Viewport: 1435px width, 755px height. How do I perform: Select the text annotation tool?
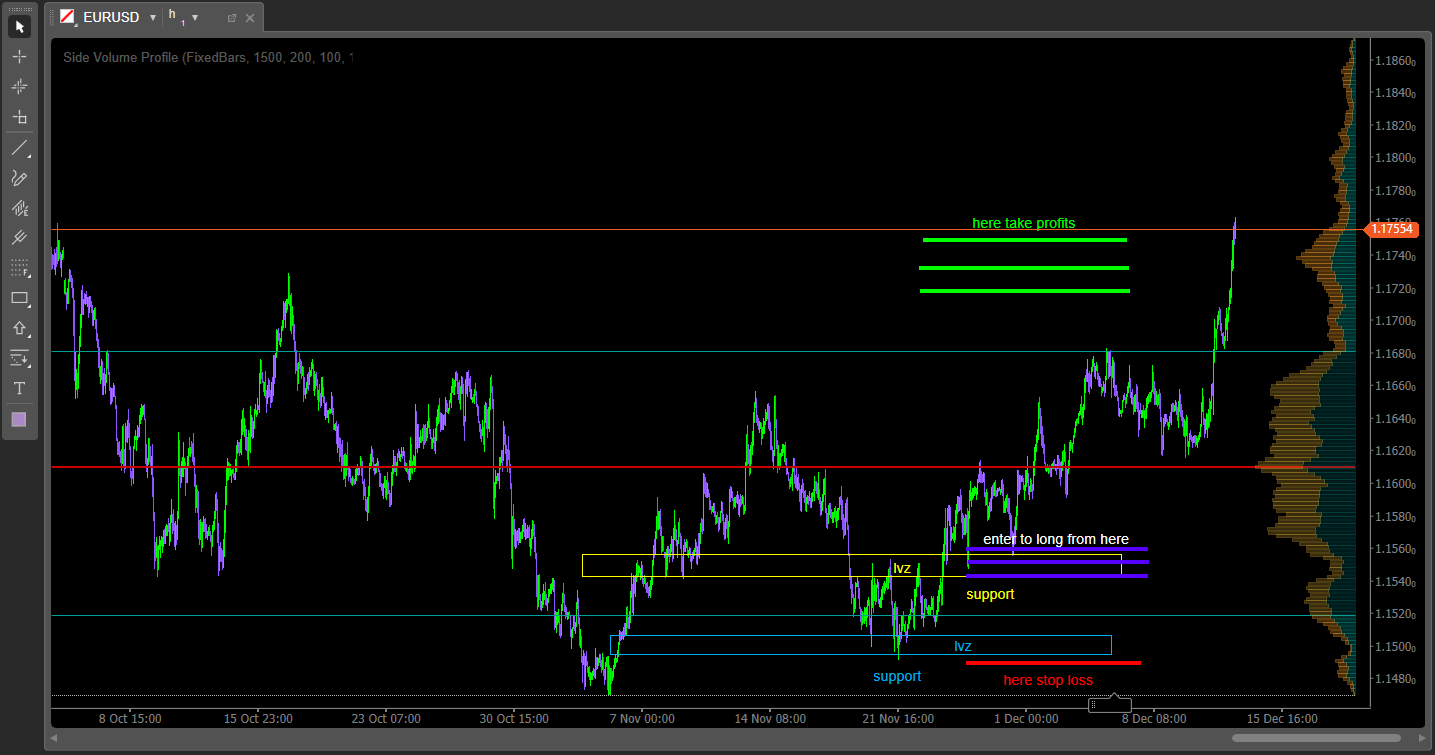(19, 388)
